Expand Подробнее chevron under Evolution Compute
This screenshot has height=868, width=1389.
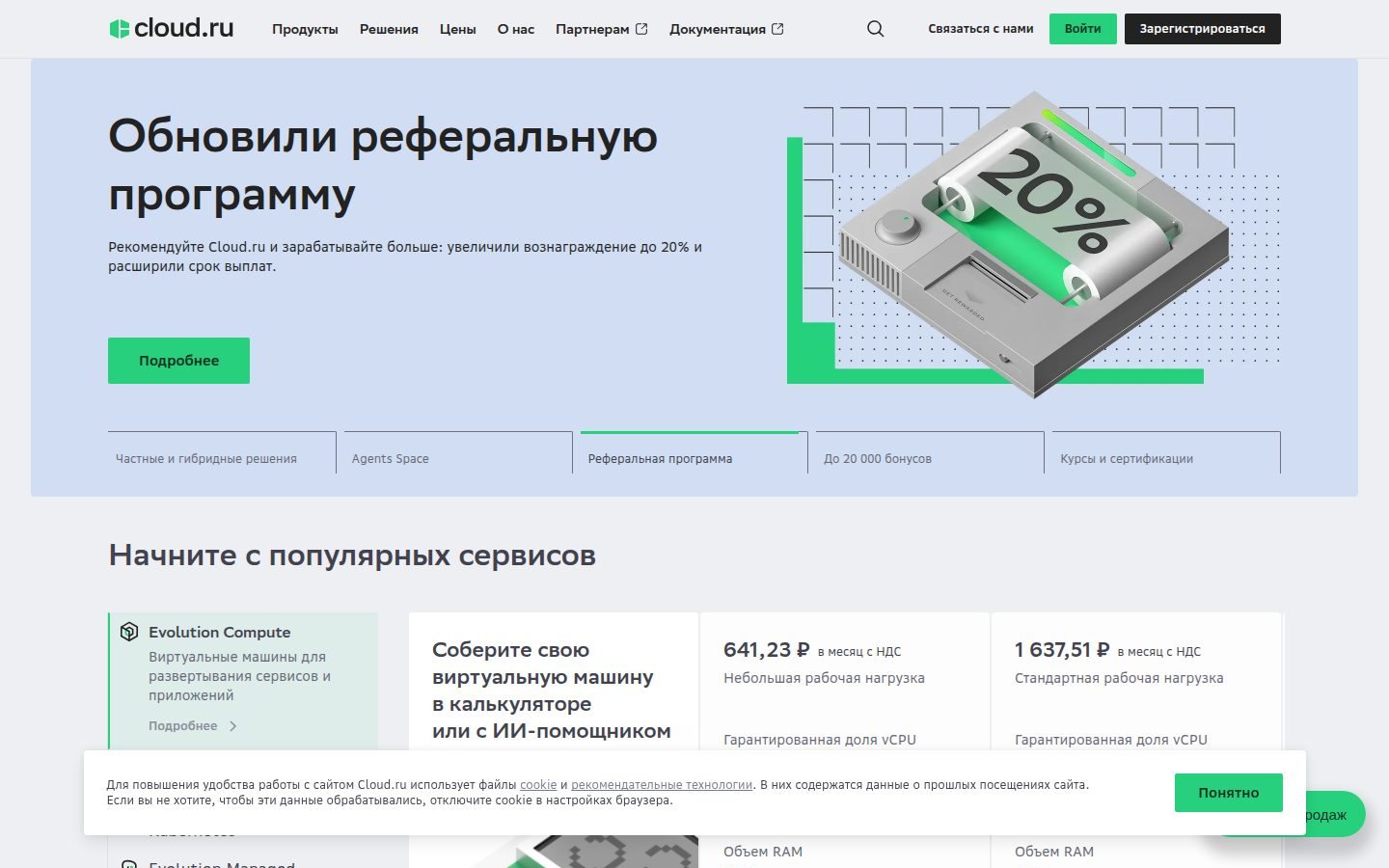tap(233, 726)
